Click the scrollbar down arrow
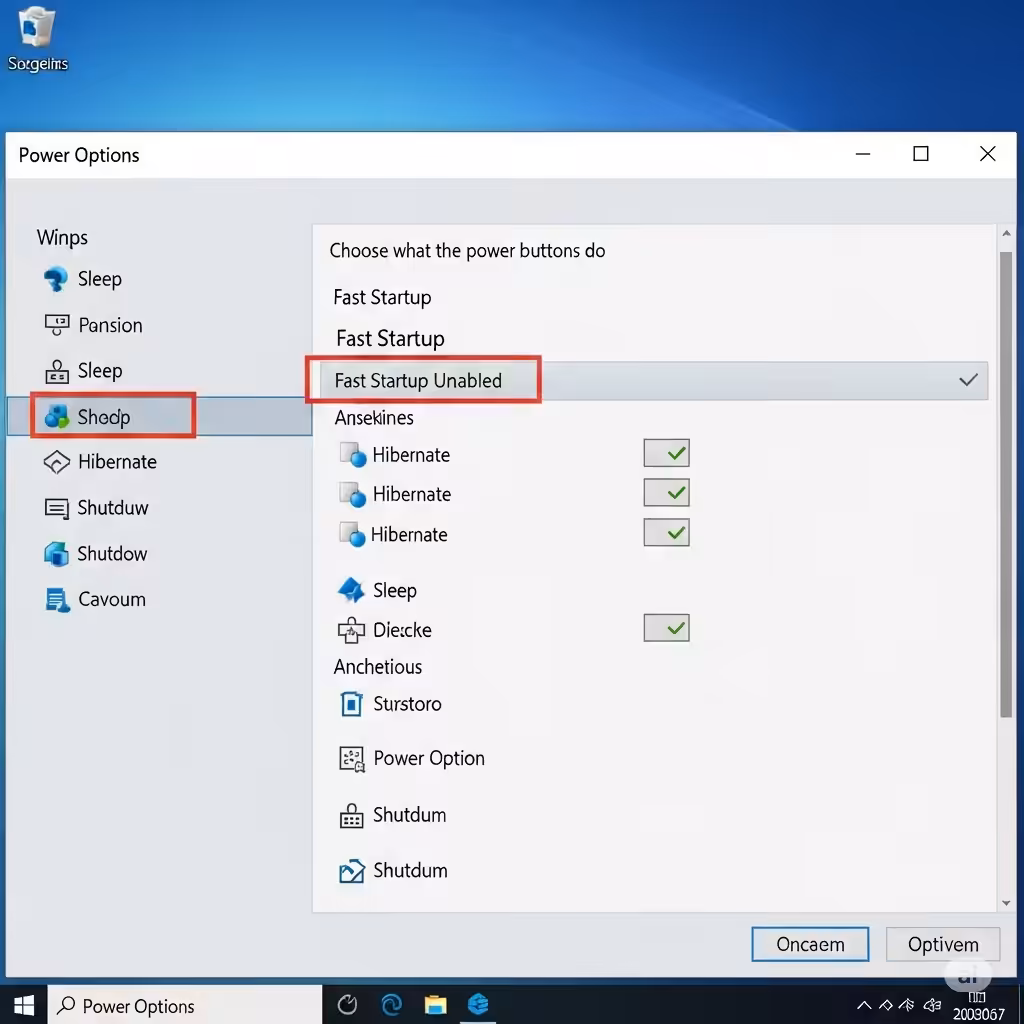The image size is (1024, 1024). point(1006,903)
